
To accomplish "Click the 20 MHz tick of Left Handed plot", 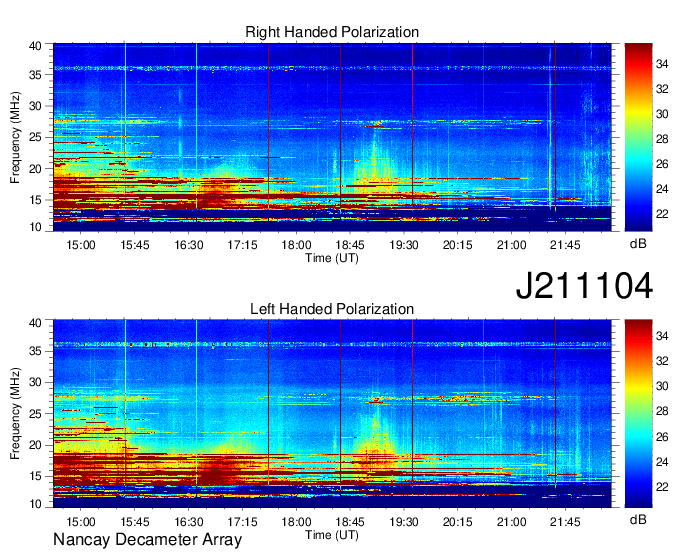I will coord(35,445).
